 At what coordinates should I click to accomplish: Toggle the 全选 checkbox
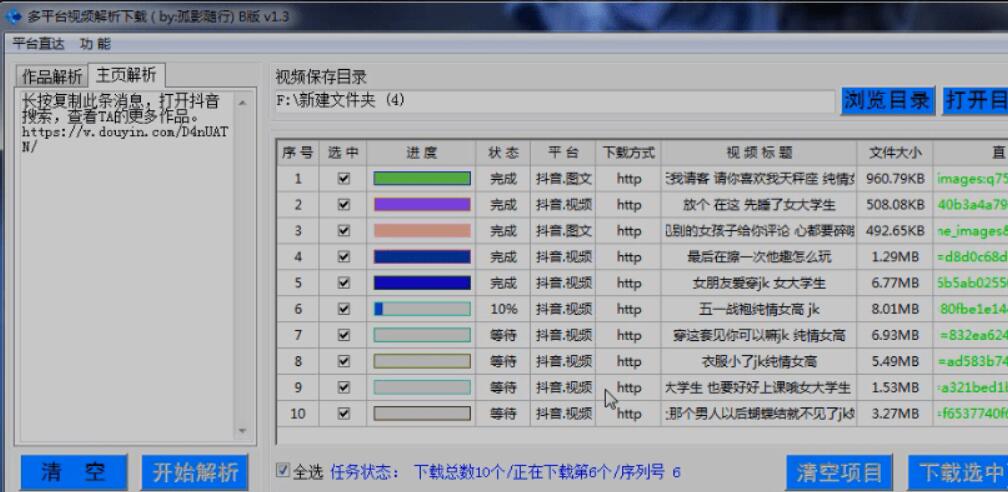[x=283, y=471]
